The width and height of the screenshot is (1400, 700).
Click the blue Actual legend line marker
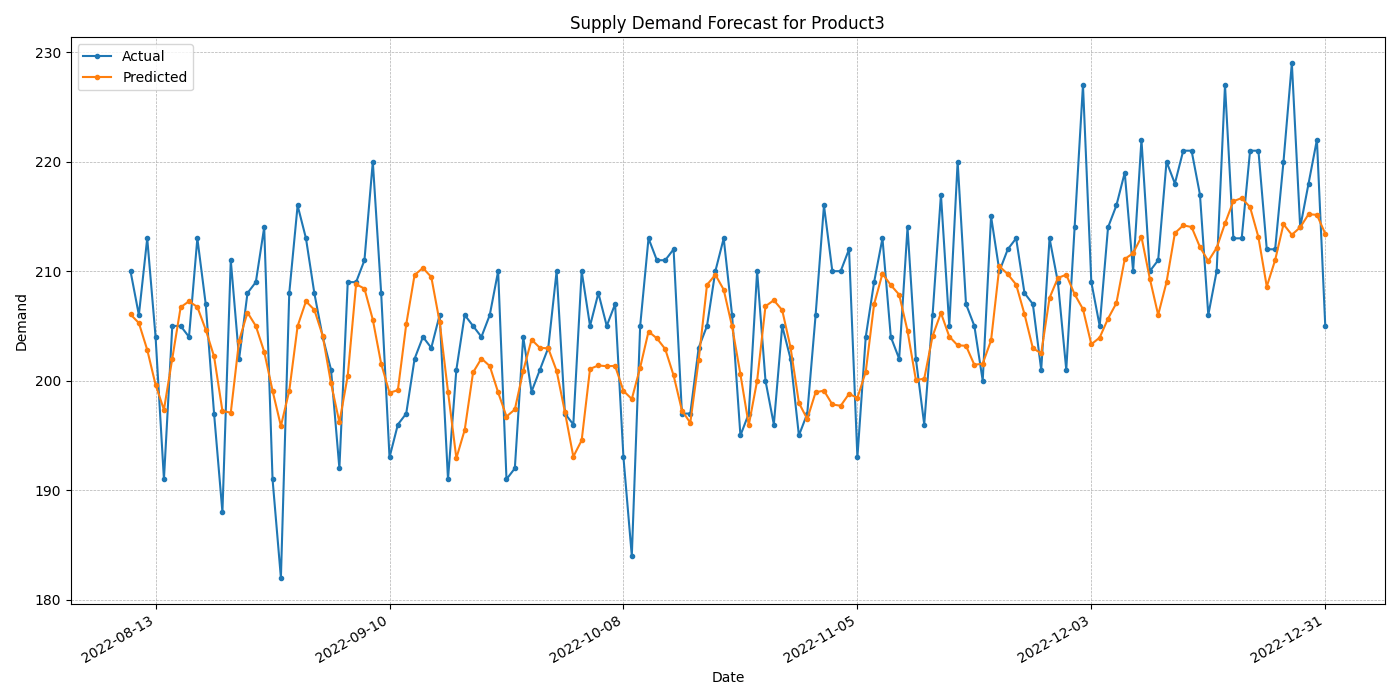point(99,57)
